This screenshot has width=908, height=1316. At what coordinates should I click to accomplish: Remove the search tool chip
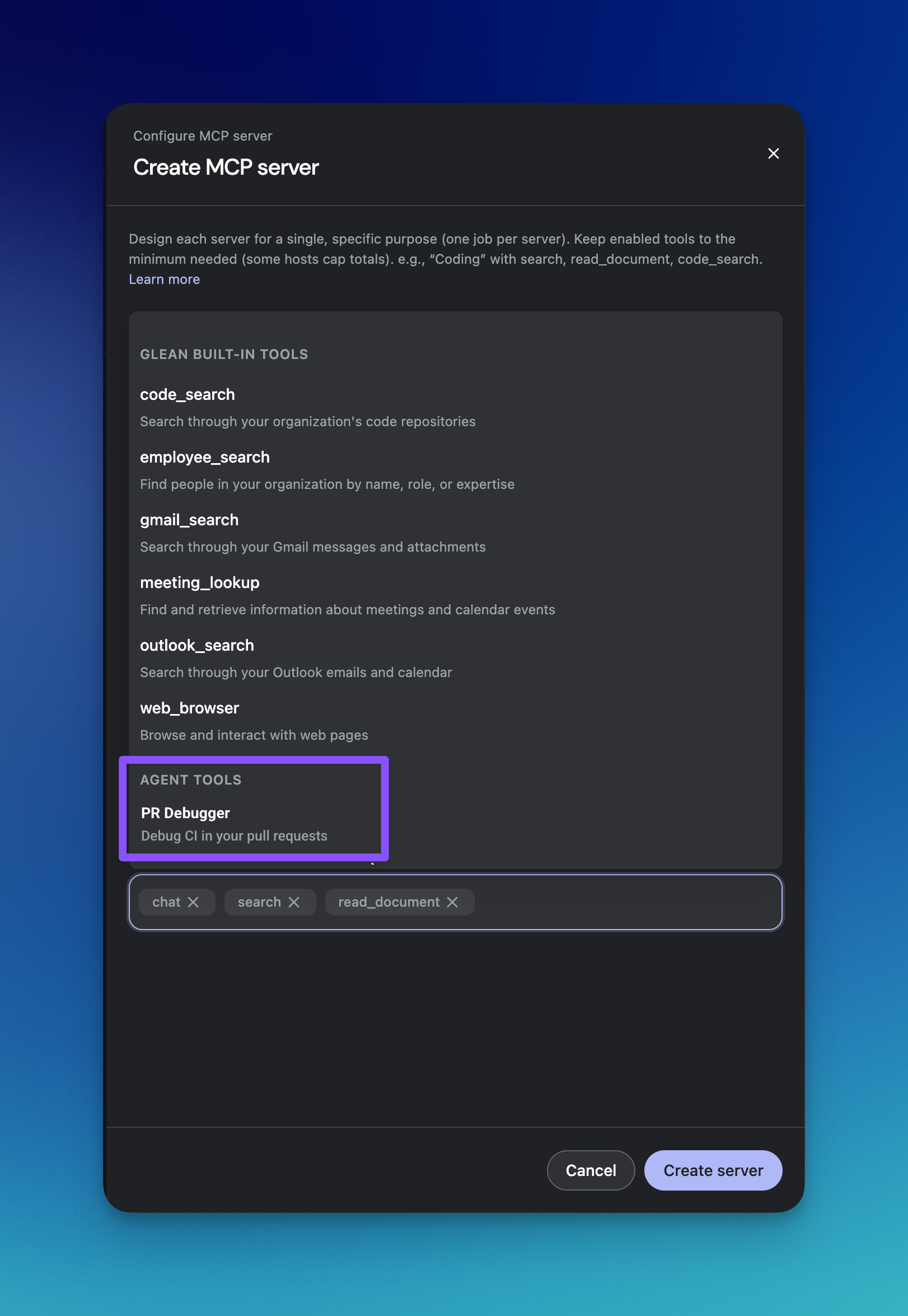coord(295,902)
